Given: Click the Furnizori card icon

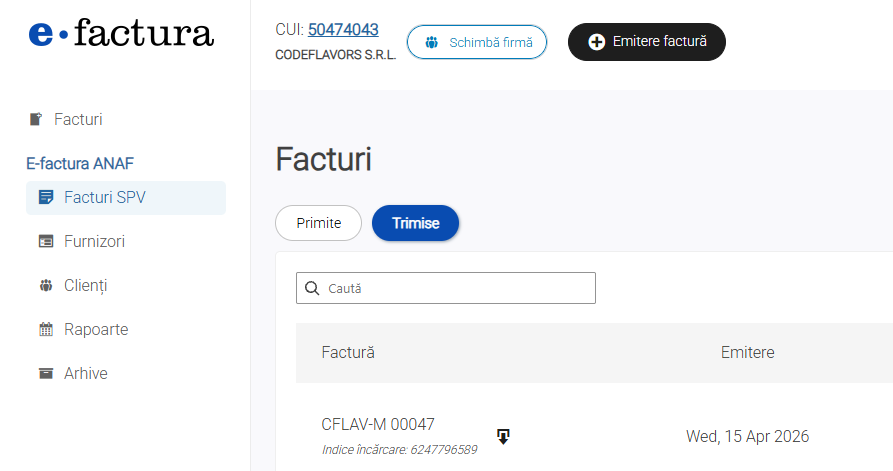Looking at the screenshot, I should point(46,241).
